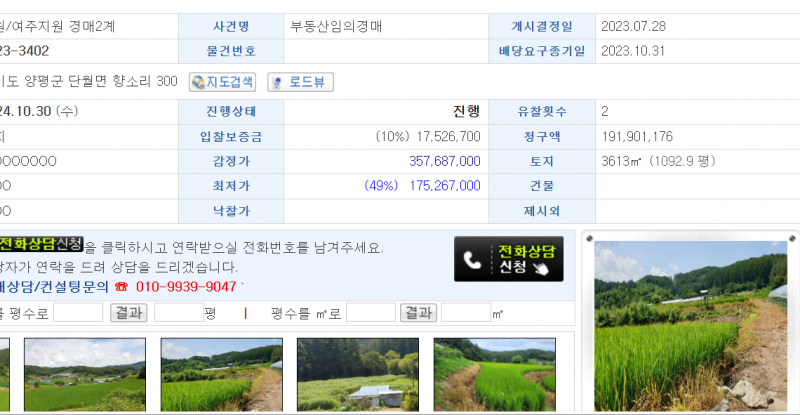Open the thumbnail of curved green rice paddy
The image size is (800, 415).
click(x=494, y=374)
